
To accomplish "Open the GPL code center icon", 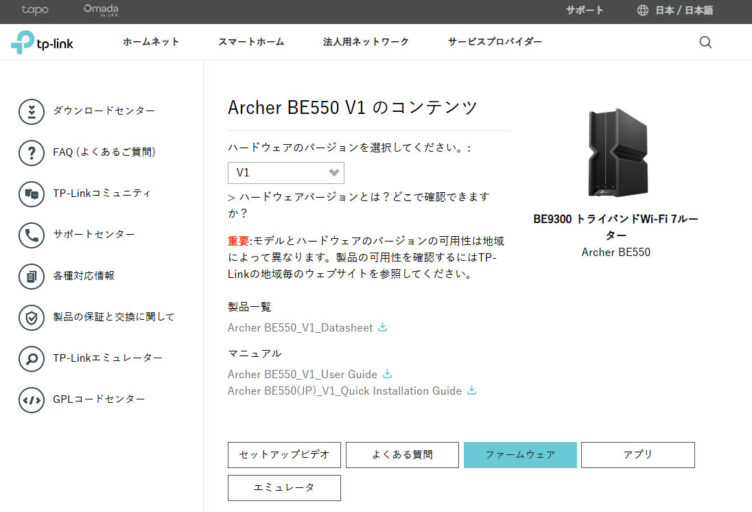I will tap(32, 400).
